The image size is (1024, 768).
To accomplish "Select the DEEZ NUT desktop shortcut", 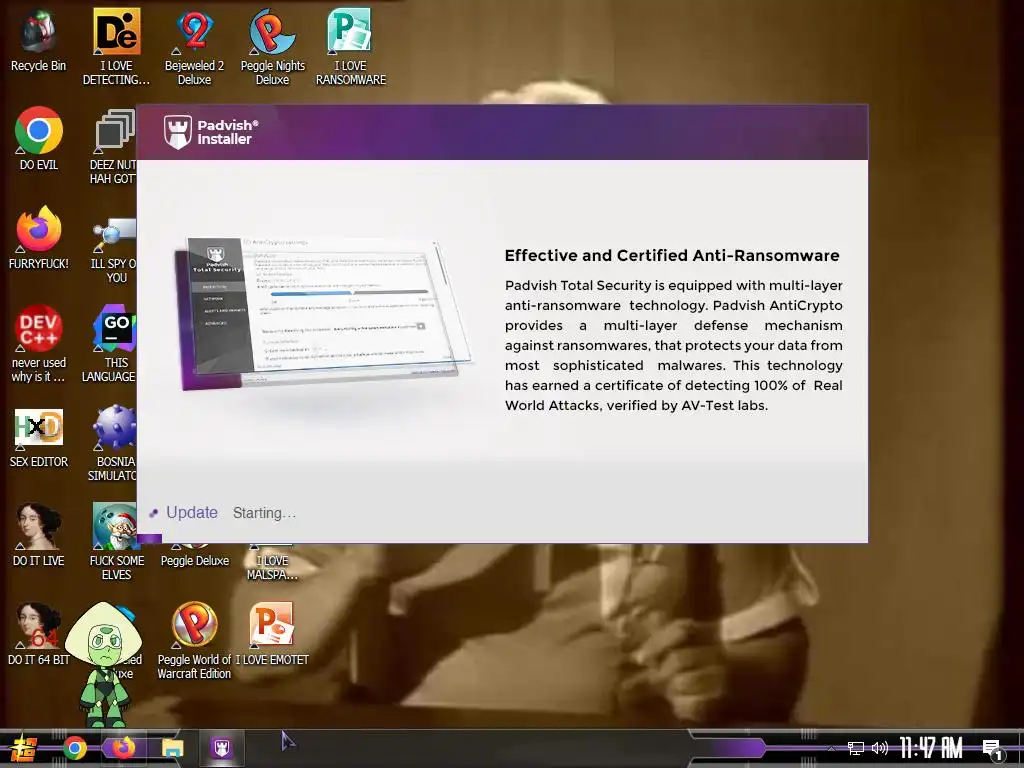I will click(x=114, y=146).
